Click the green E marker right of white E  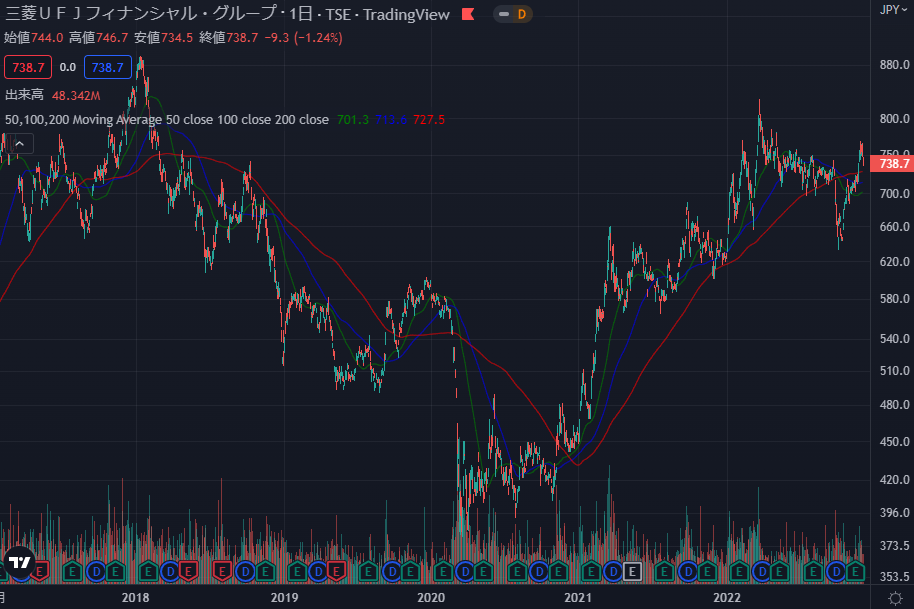click(665, 571)
